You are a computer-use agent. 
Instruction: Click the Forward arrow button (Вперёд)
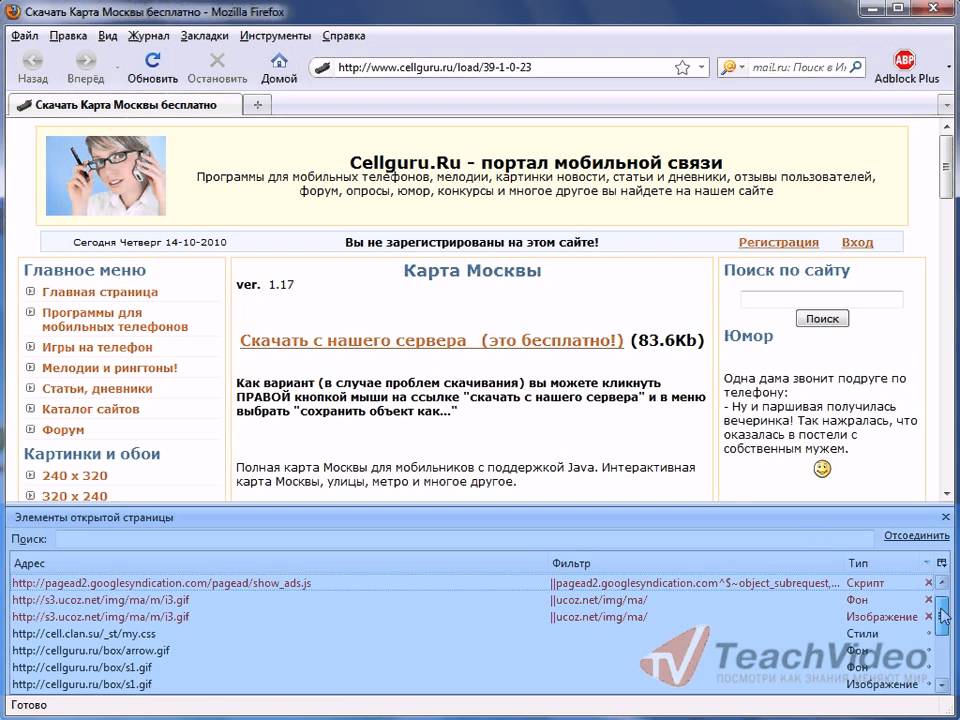click(x=86, y=67)
